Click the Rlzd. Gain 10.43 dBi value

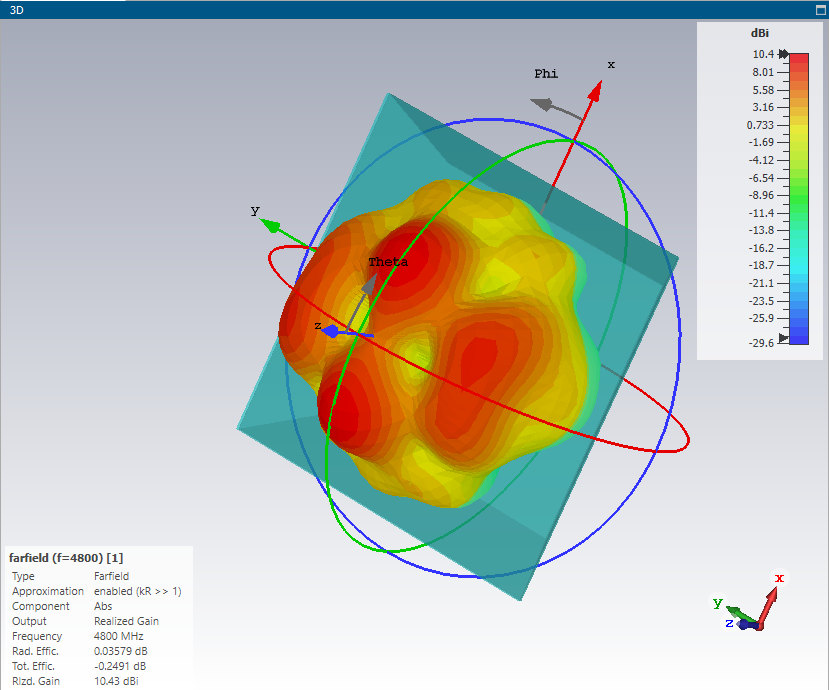[x=116, y=681]
